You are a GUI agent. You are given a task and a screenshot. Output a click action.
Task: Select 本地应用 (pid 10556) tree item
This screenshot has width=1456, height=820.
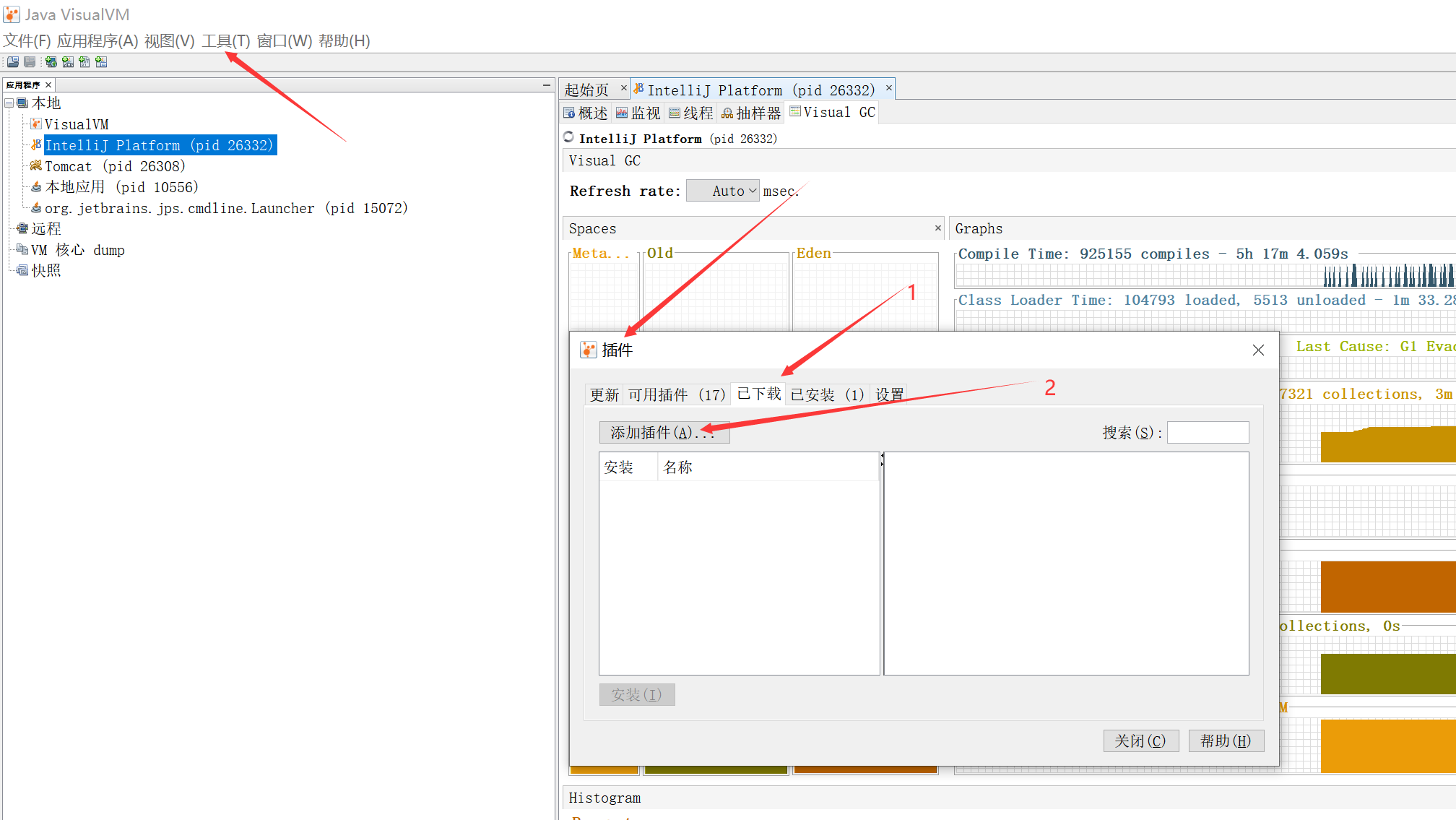coord(121,187)
